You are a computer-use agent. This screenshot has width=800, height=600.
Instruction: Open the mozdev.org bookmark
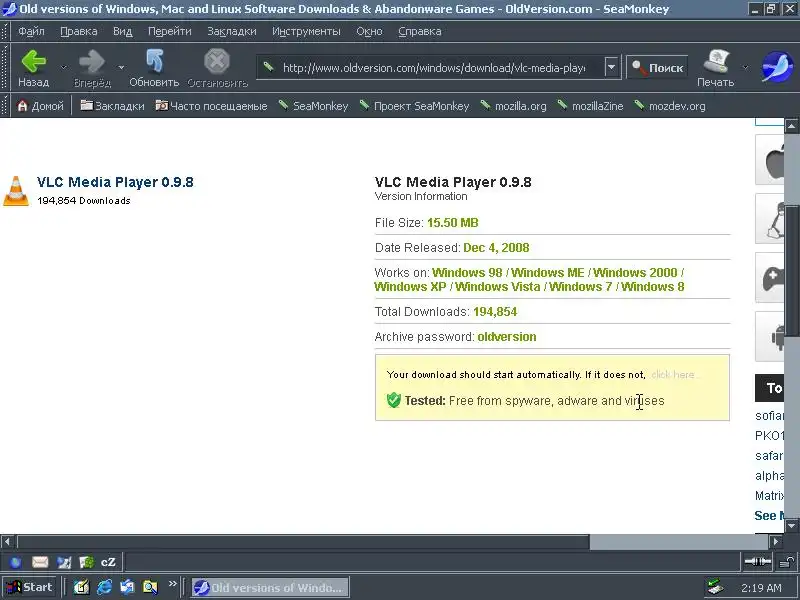click(669, 106)
